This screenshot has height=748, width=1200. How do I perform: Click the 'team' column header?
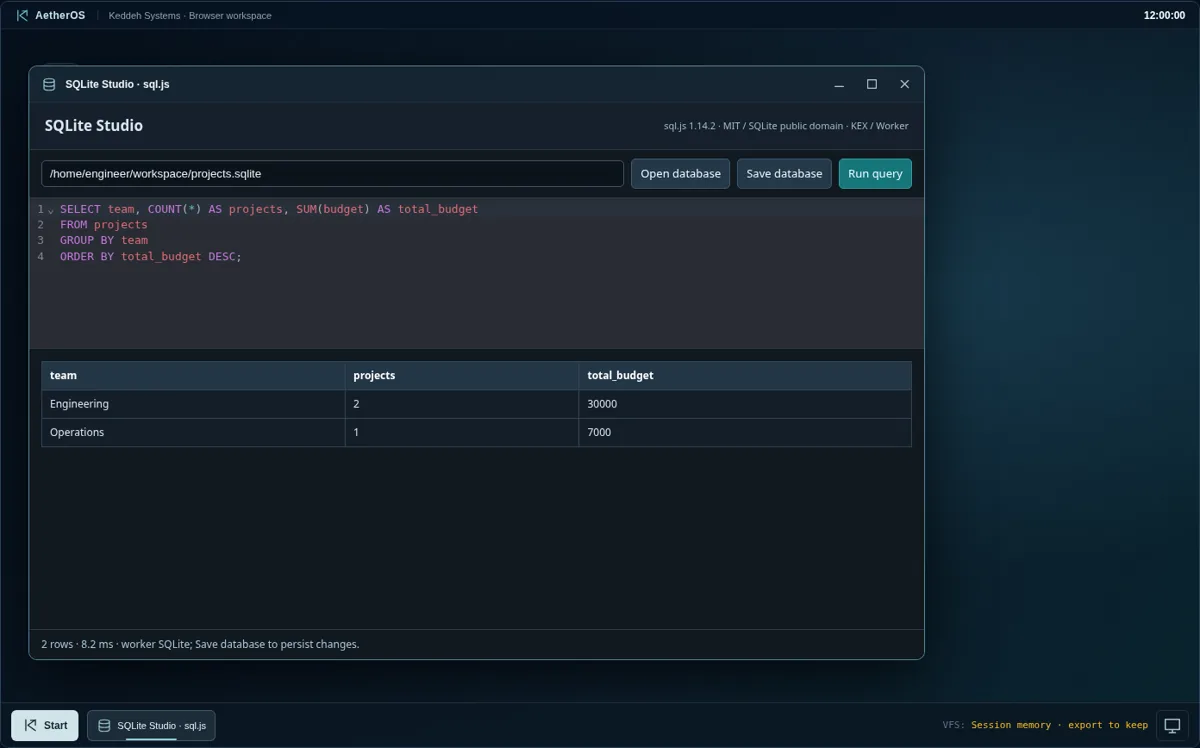(x=193, y=375)
